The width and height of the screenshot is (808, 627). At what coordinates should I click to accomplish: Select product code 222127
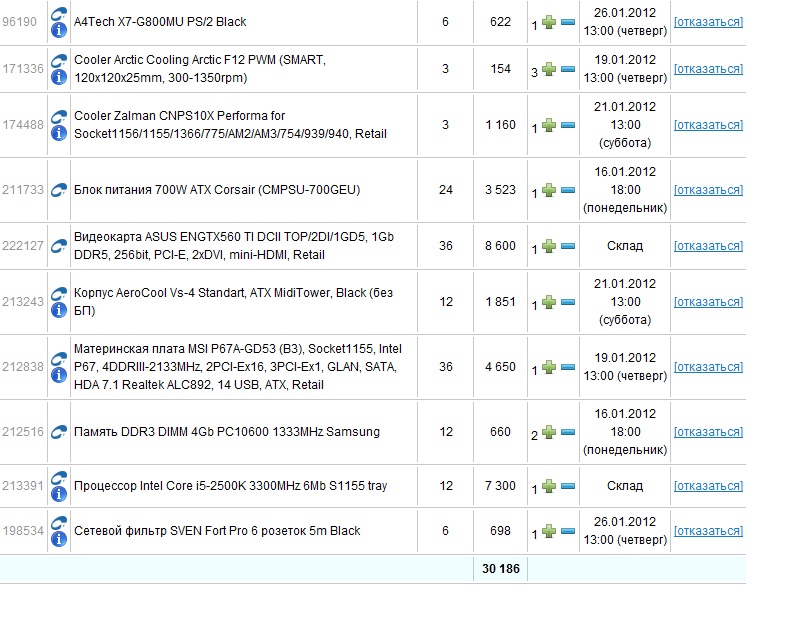pyautogui.click(x=23, y=246)
